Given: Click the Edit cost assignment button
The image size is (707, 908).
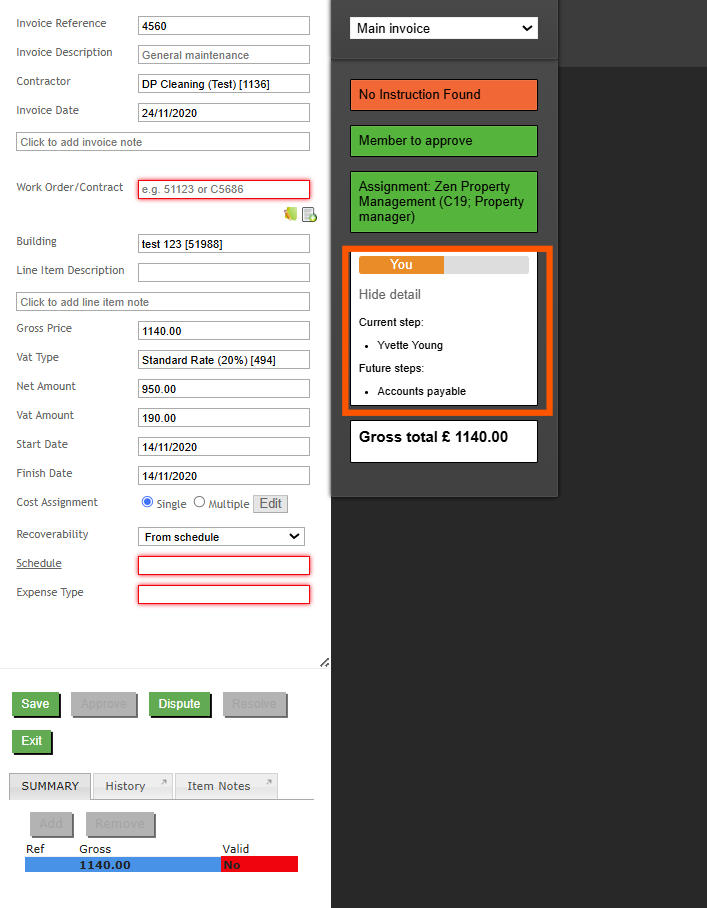Looking at the screenshot, I should pyautogui.click(x=270, y=503).
